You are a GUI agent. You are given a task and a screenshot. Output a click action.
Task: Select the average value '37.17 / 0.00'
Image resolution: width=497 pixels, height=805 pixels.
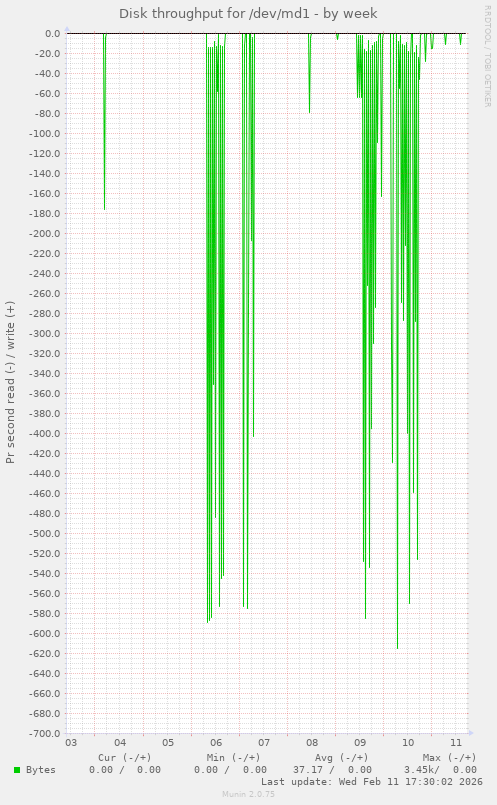(x=332, y=770)
